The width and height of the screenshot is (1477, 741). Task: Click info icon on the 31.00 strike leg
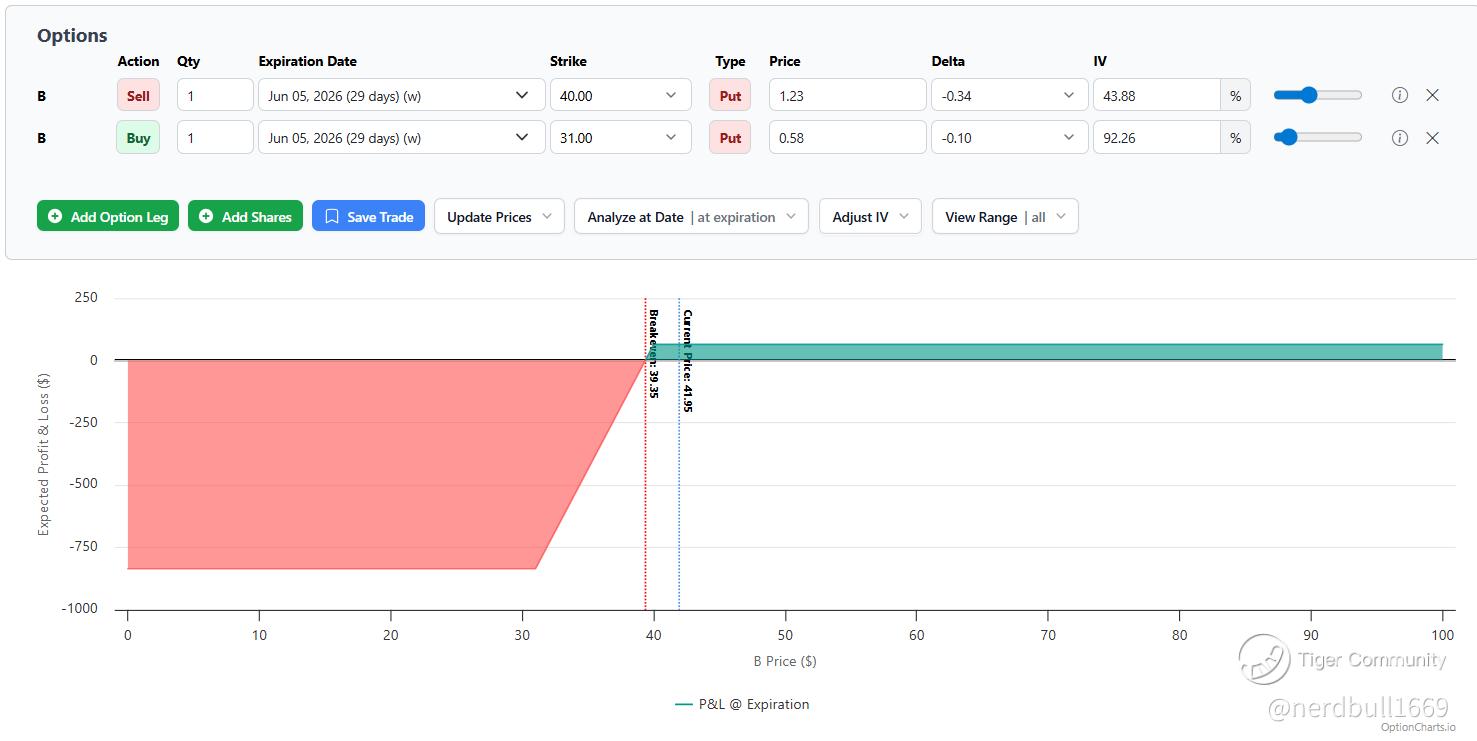coord(1400,138)
